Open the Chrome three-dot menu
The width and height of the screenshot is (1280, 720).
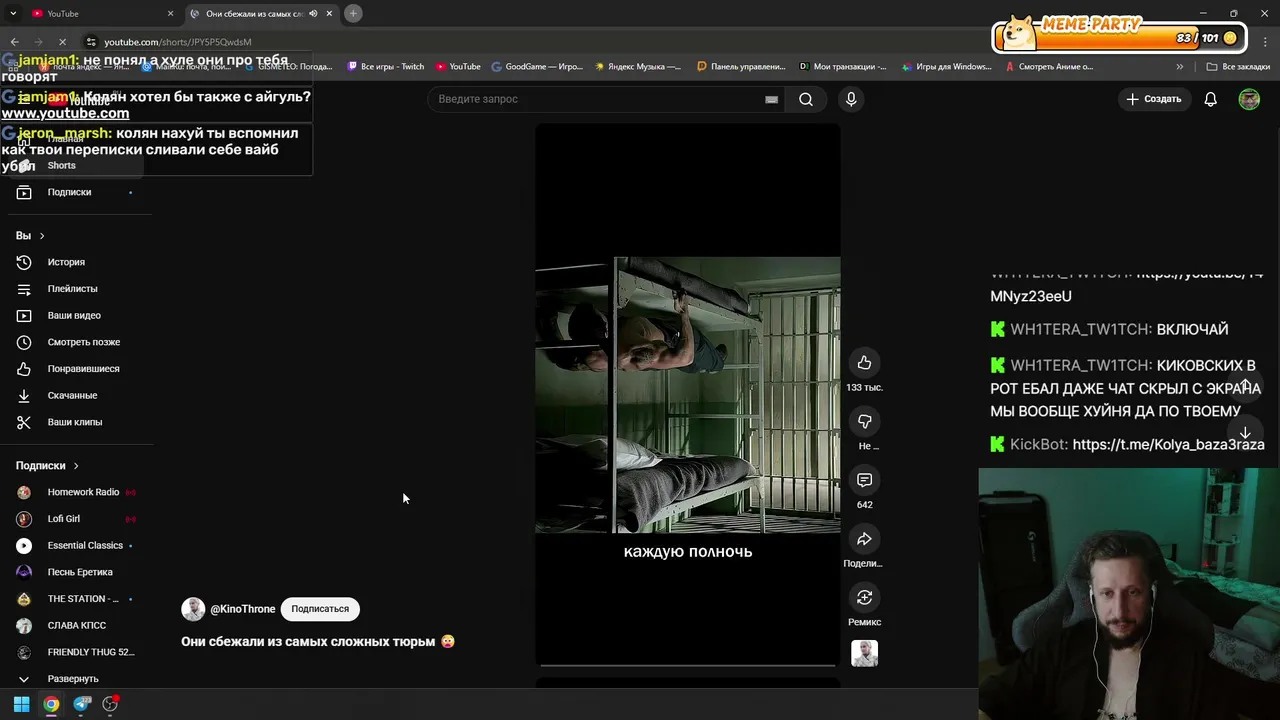tap(1263, 42)
